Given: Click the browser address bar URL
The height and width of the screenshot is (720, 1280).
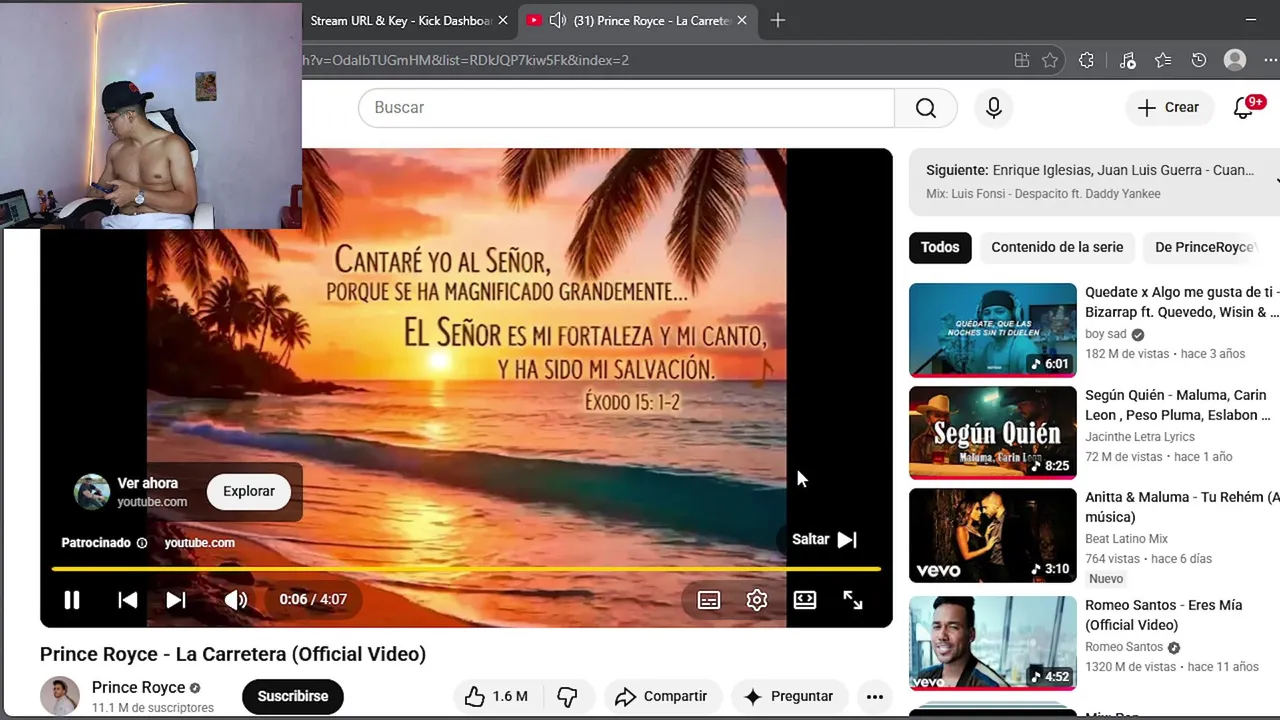Looking at the screenshot, I should [x=466, y=60].
